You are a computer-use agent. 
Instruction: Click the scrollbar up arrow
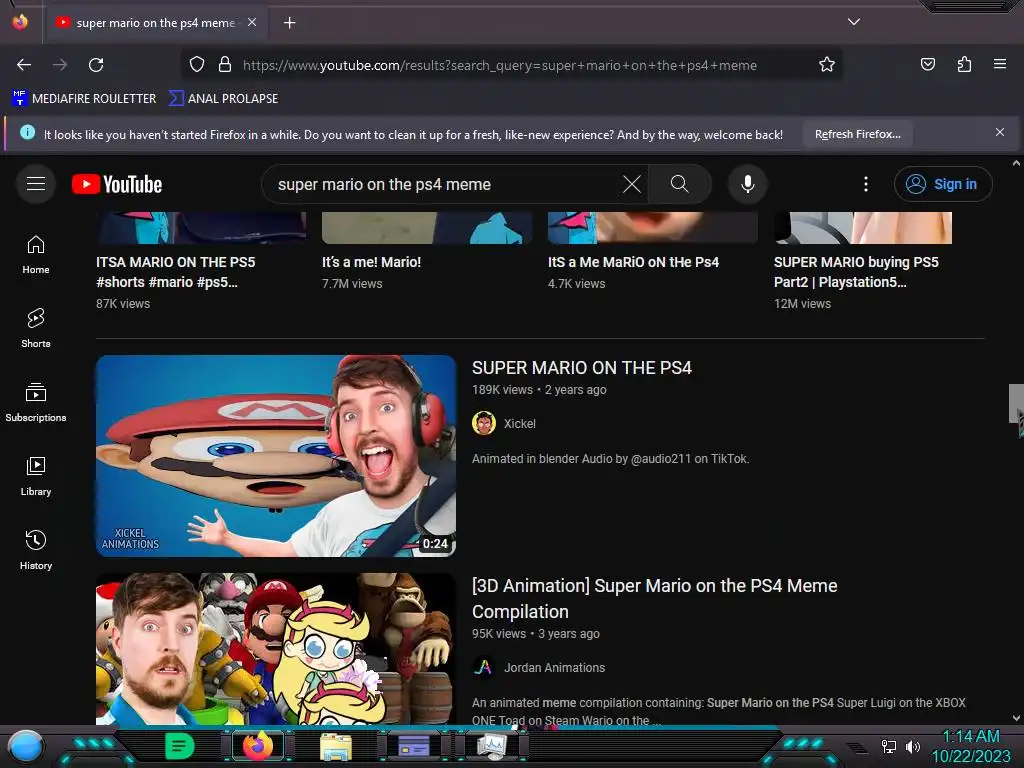pos(1016,163)
